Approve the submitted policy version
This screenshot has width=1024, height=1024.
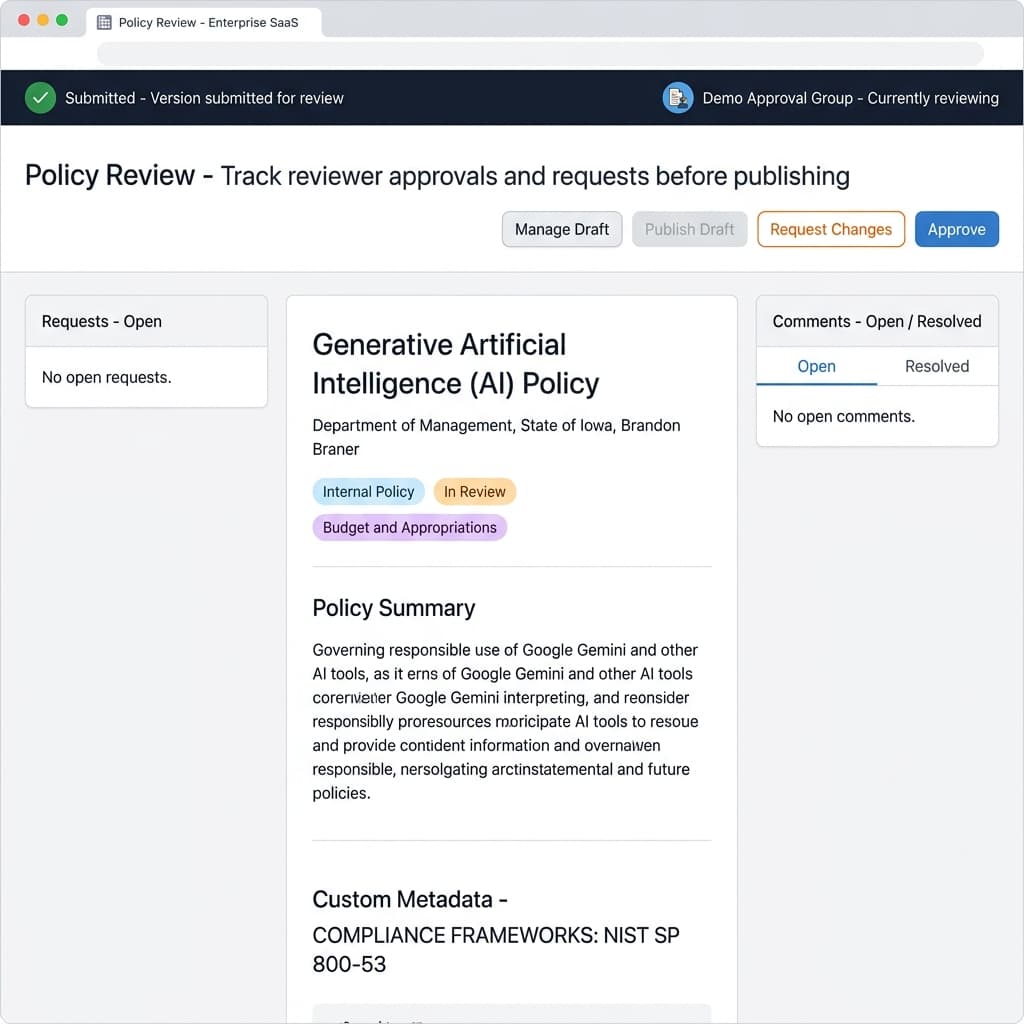point(956,229)
